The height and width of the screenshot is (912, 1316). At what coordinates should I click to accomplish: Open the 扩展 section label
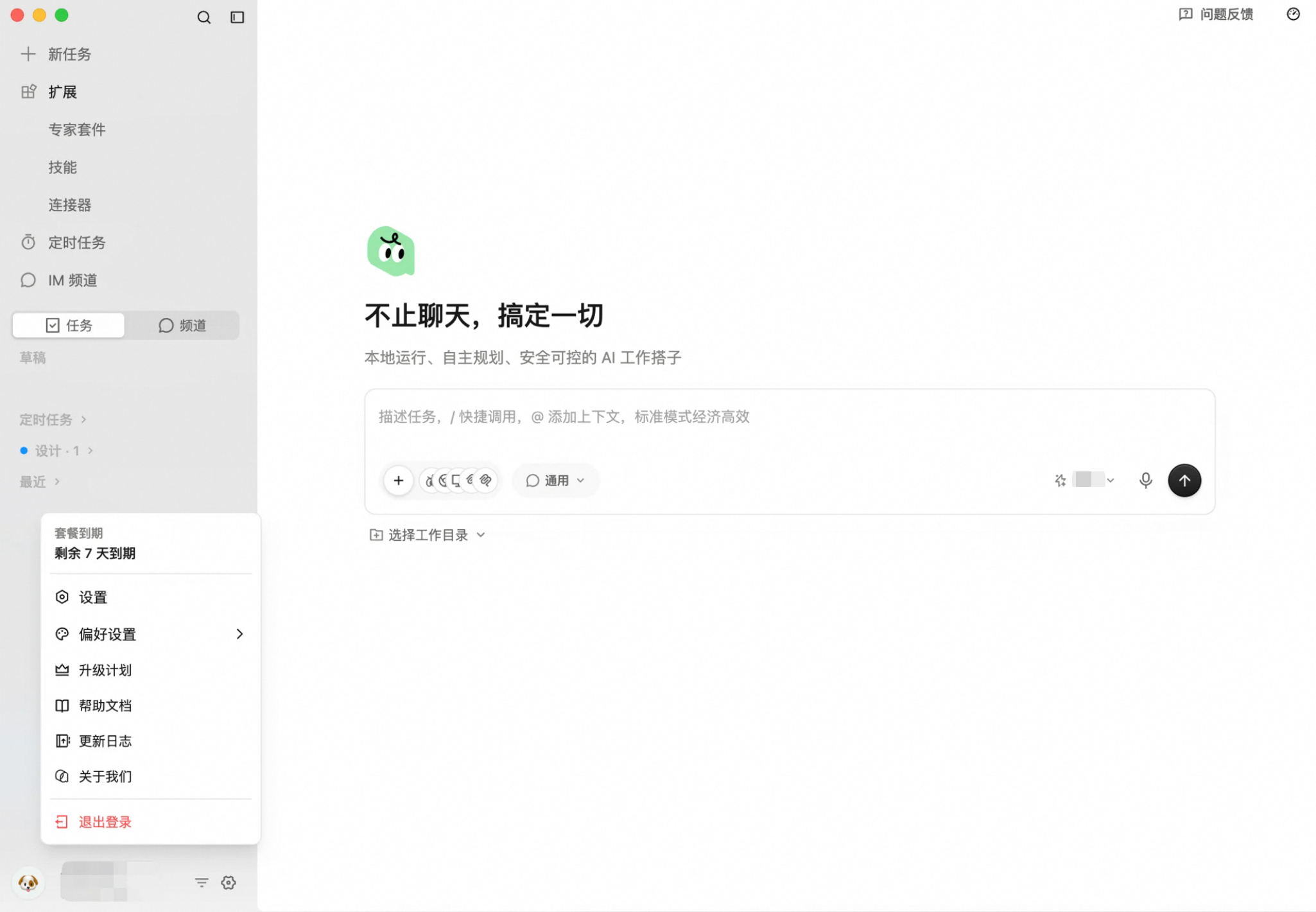point(62,92)
